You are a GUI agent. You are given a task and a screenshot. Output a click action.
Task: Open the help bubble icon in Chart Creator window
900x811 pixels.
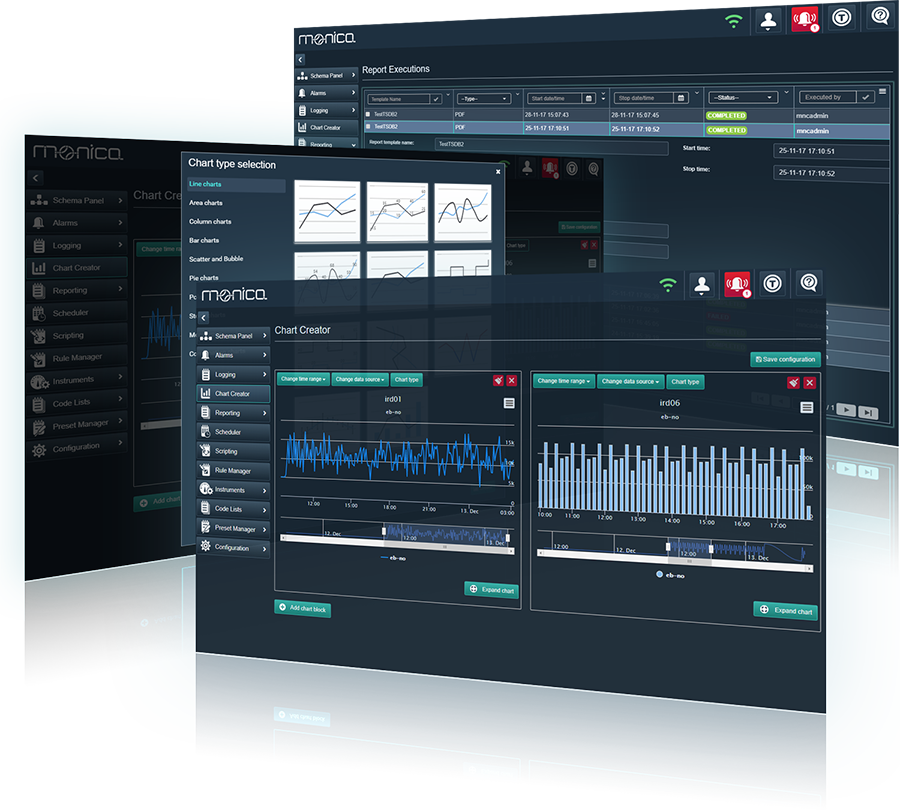click(809, 282)
